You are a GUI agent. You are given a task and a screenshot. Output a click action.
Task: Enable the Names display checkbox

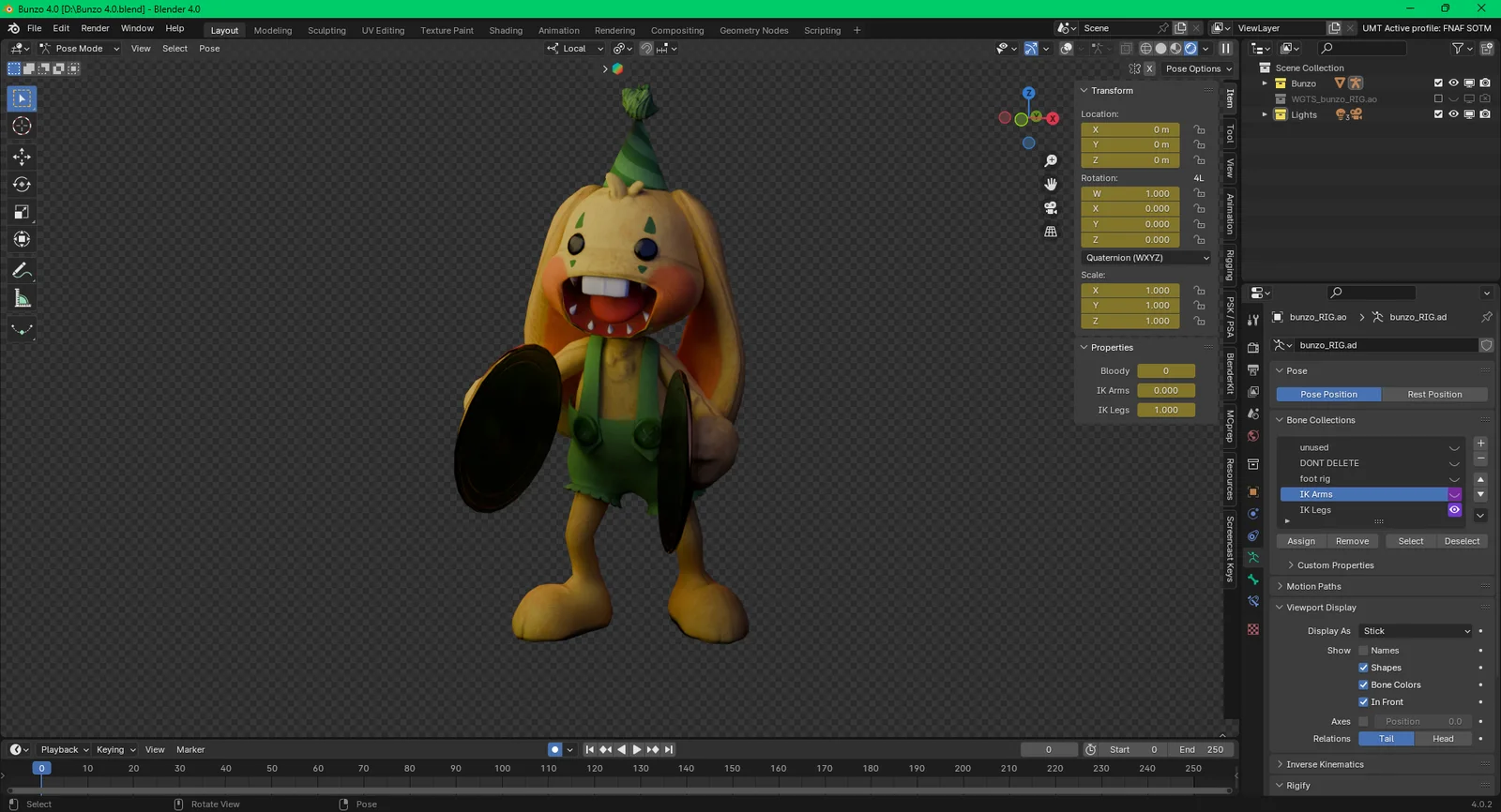click(x=1363, y=651)
